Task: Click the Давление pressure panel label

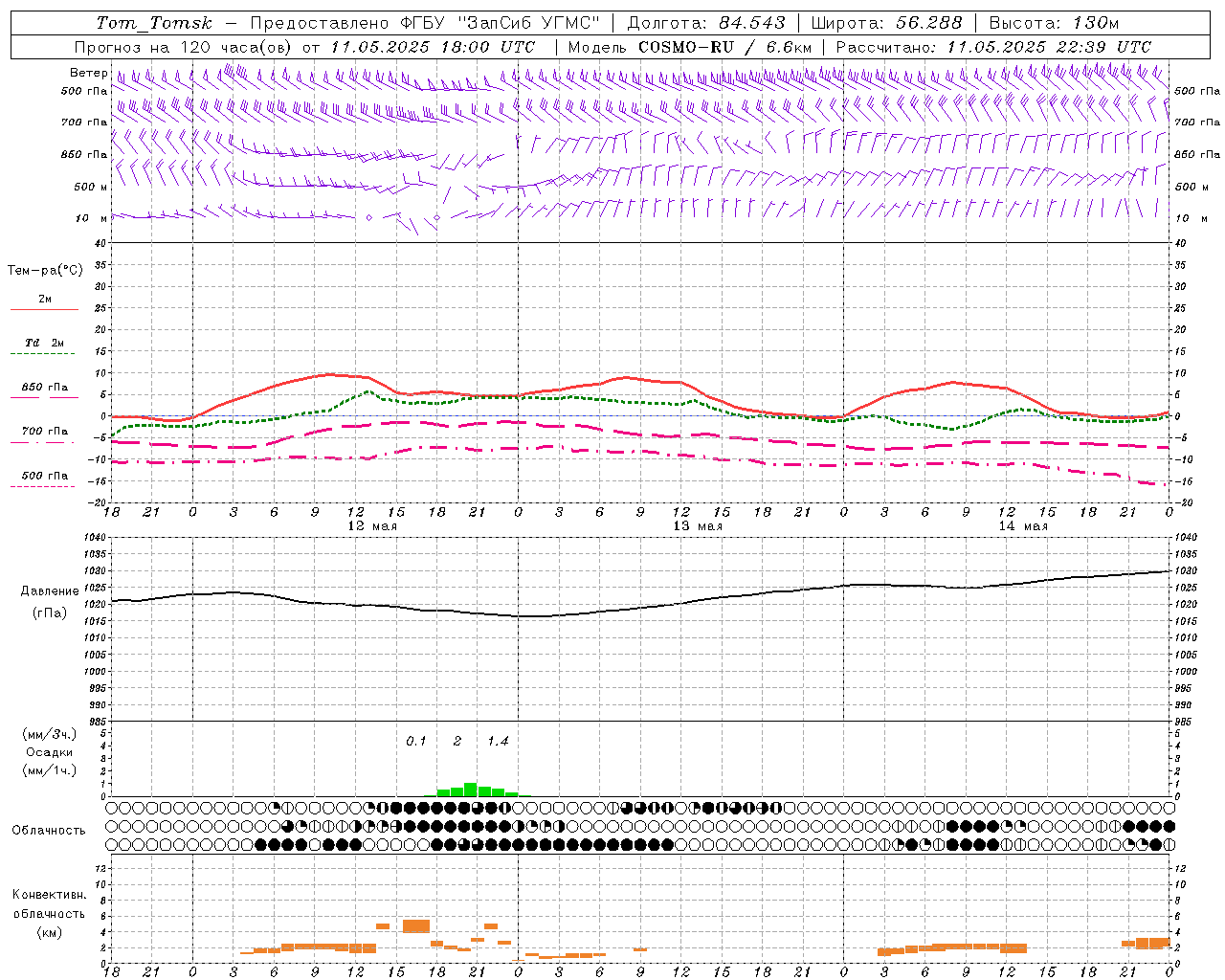Action: point(50,591)
